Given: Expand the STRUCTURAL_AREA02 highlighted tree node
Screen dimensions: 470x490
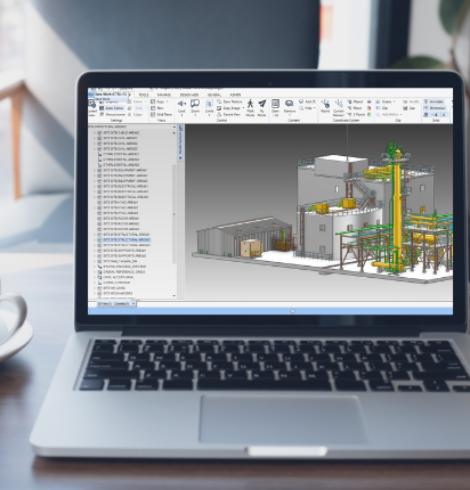Looking at the screenshot, I should (x=95, y=240).
